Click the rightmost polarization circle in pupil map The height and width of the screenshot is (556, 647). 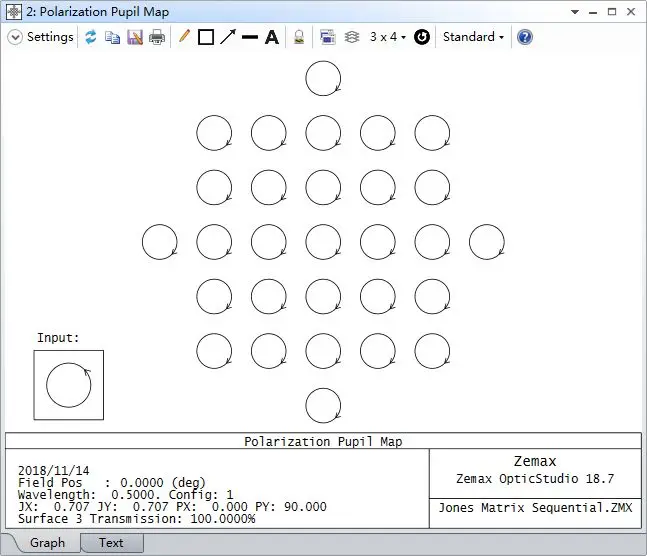(486, 242)
